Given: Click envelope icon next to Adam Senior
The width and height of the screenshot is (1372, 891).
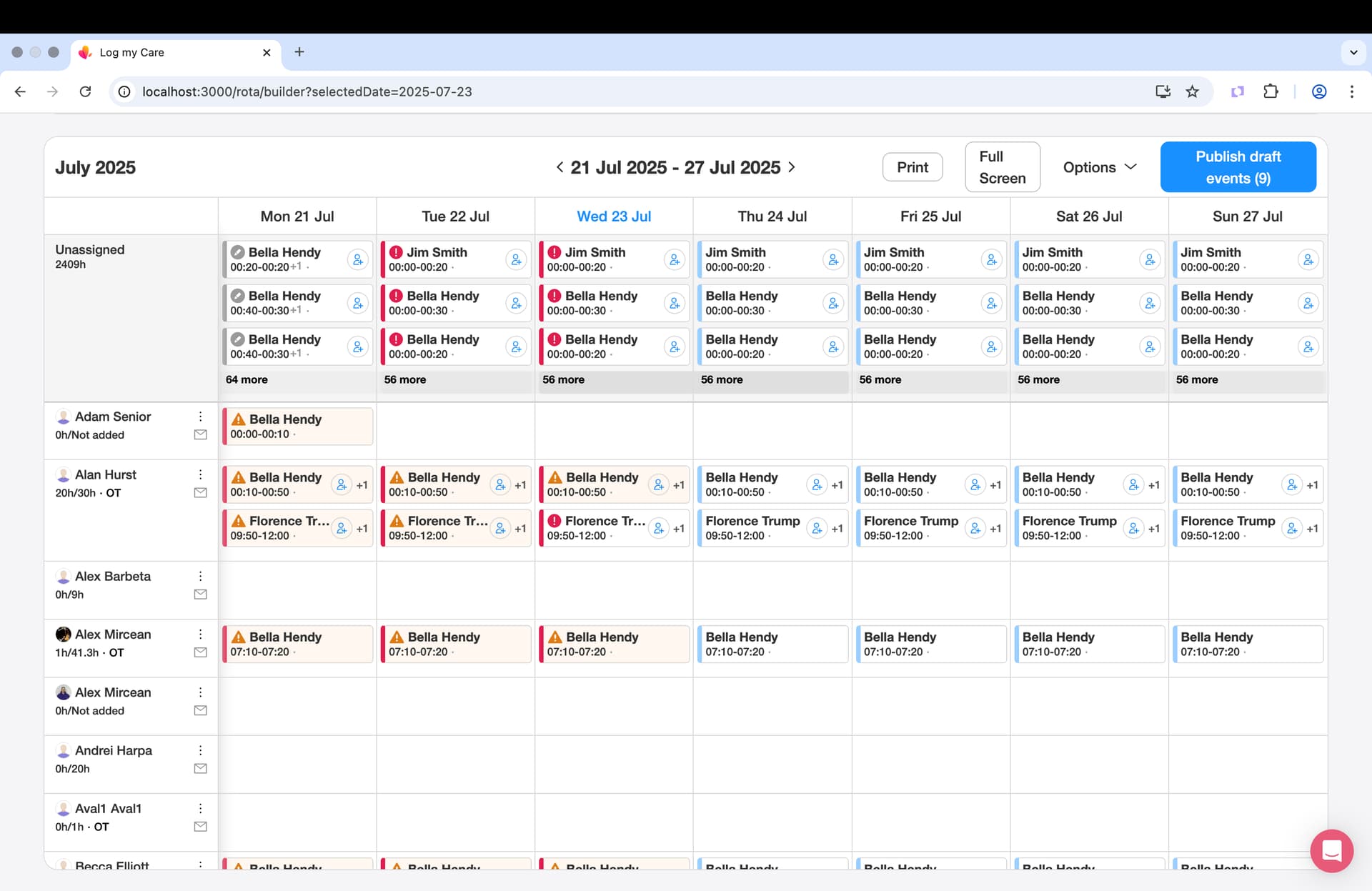Looking at the screenshot, I should [x=201, y=434].
